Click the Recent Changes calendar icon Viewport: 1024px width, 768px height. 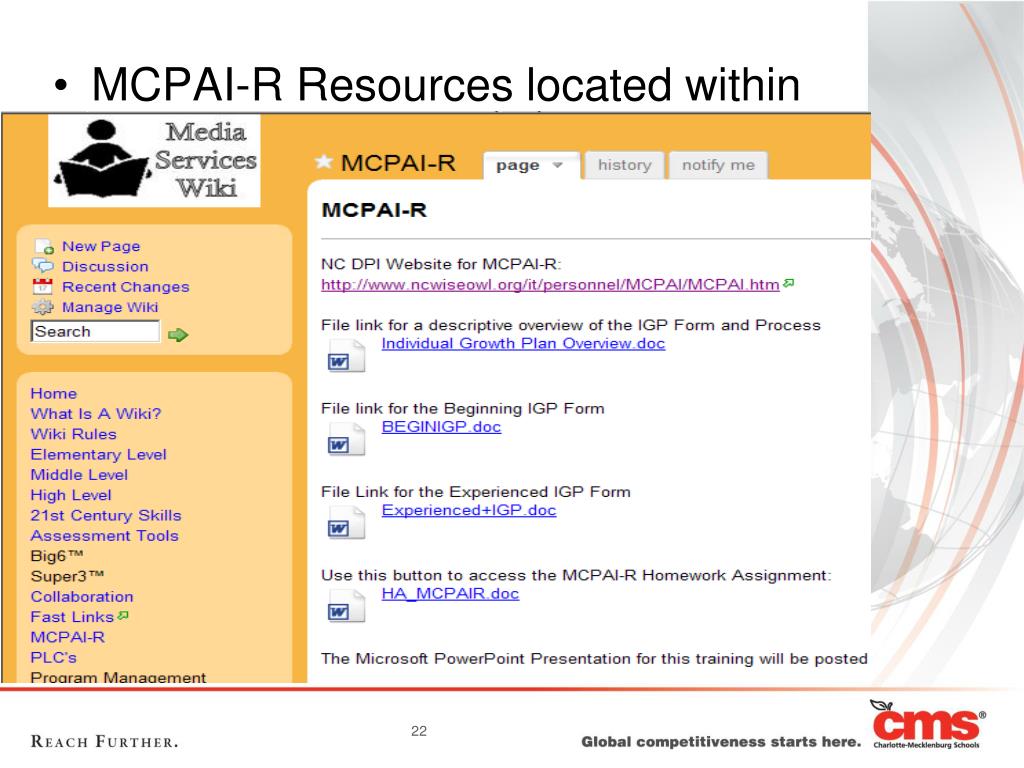[x=42, y=286]
